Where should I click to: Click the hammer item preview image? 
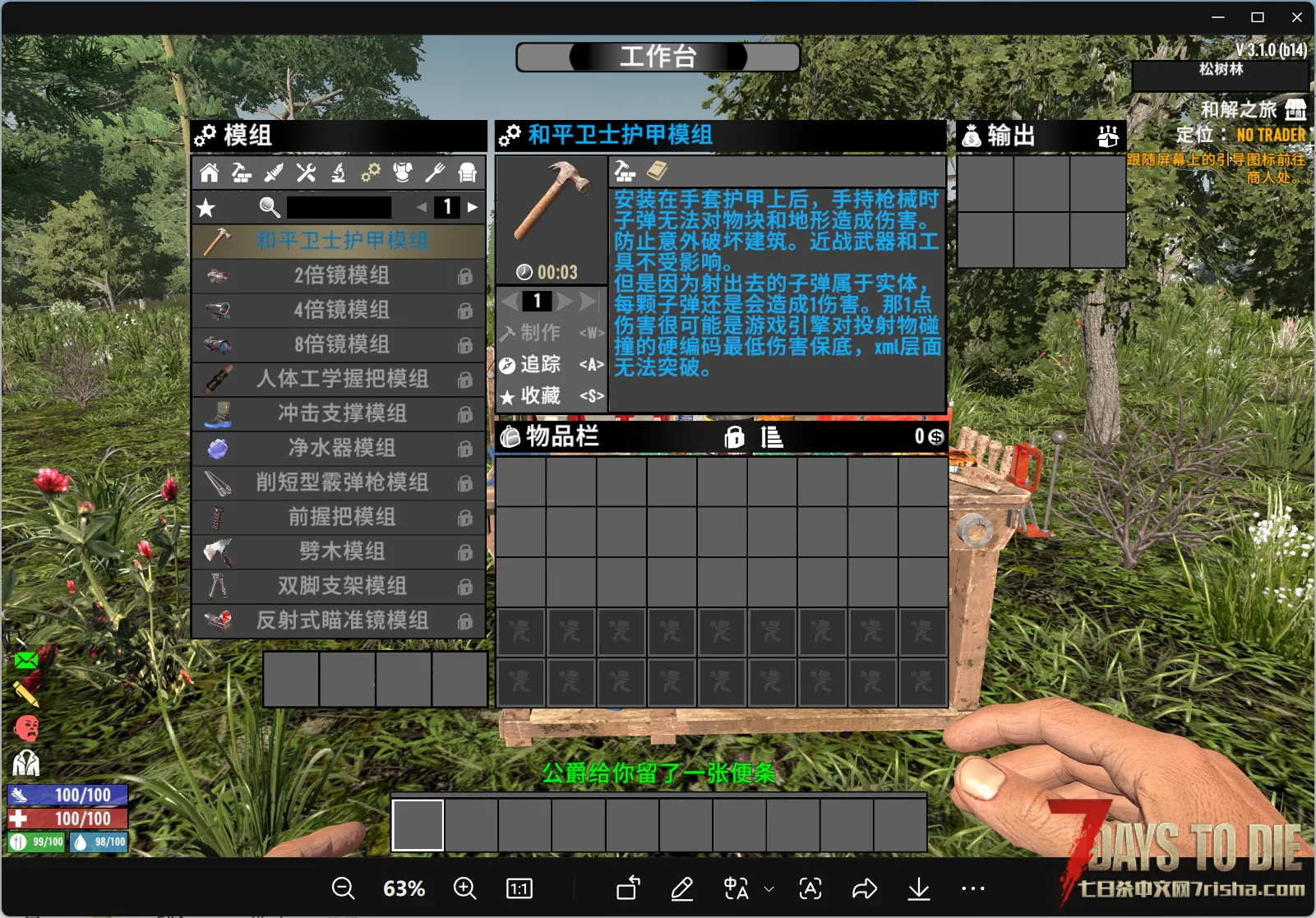[x=552, y=201]
